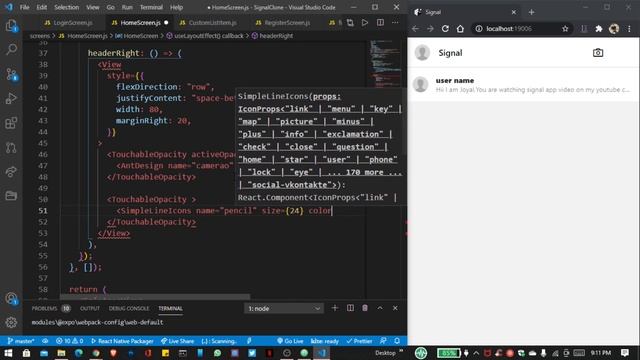
Task: Bookmark this page with star icon
Action: coord(565,29)
